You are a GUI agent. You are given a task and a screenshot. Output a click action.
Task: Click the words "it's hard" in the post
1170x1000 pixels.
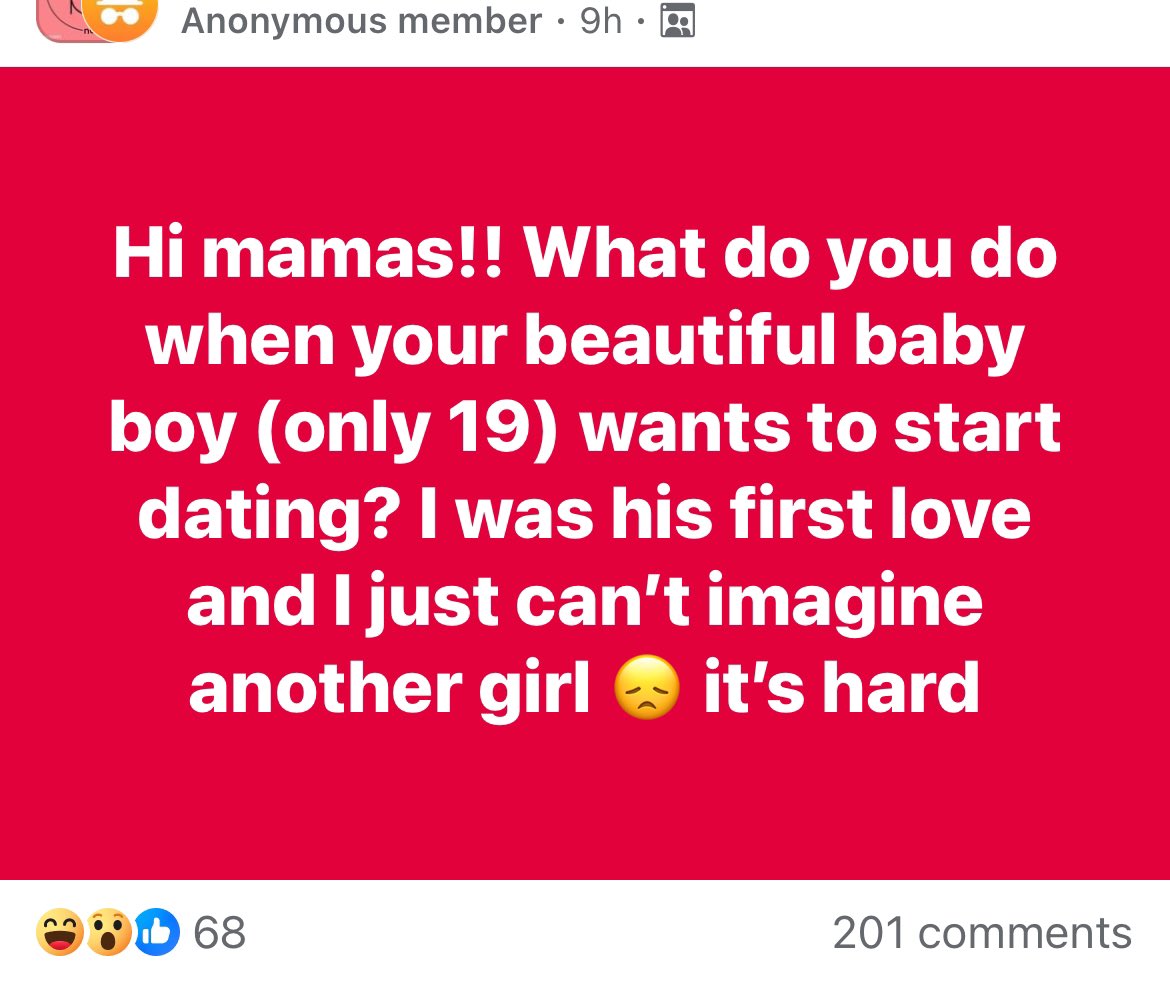[840, 688]
